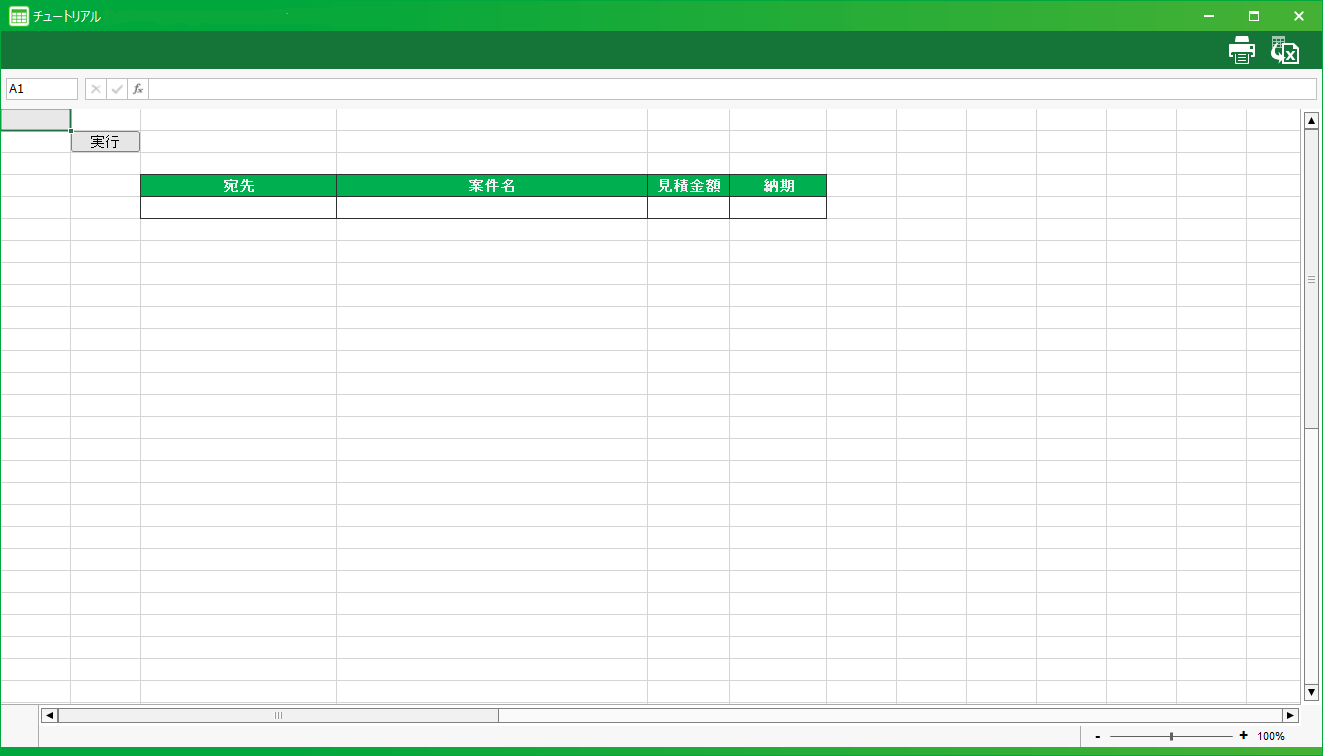Select the 案件名 header cell

point(491,186)
